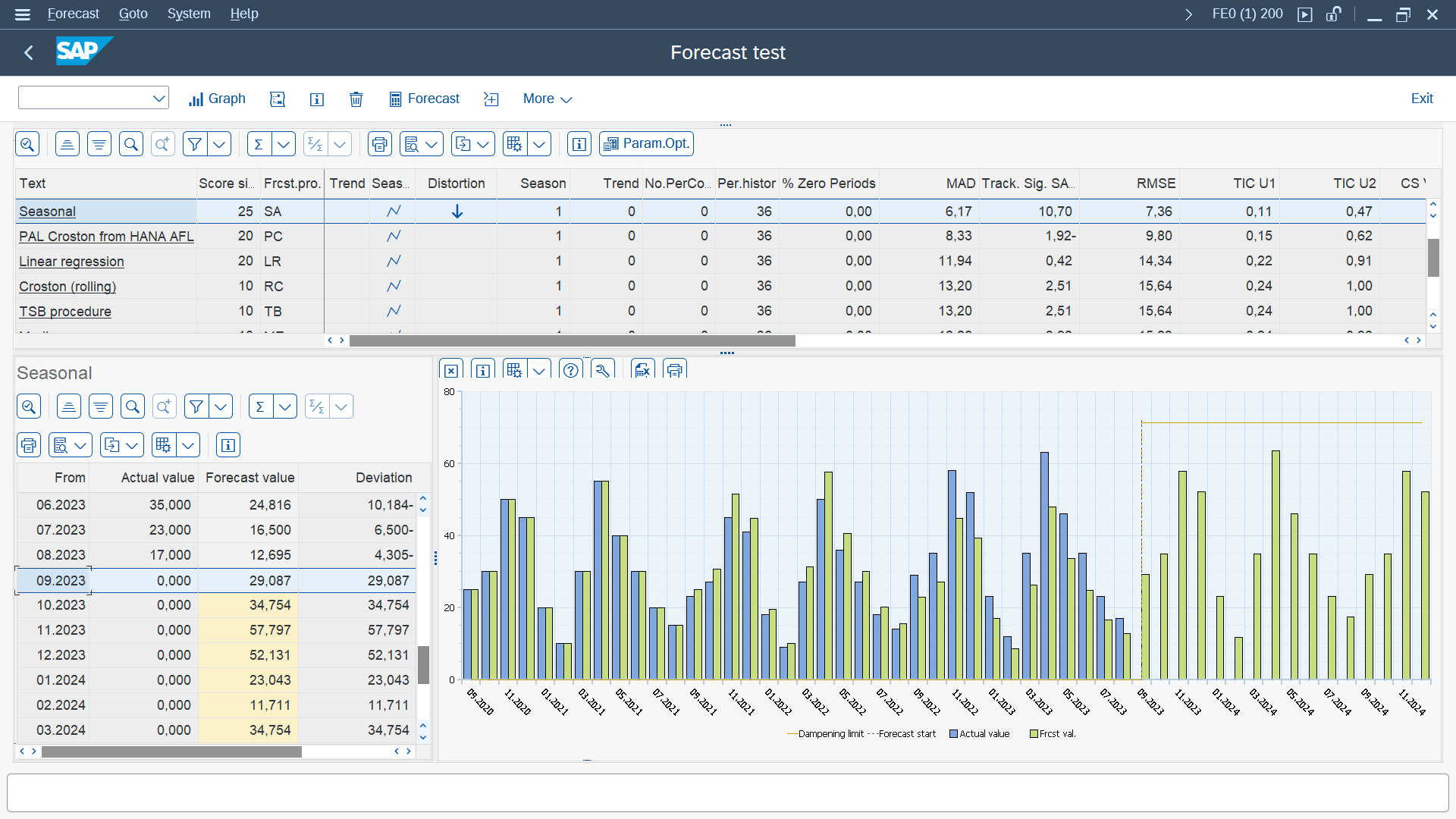Apply the filter on the results table
1456x819 pixels.
pyautogui.click(x=195, y=143)
